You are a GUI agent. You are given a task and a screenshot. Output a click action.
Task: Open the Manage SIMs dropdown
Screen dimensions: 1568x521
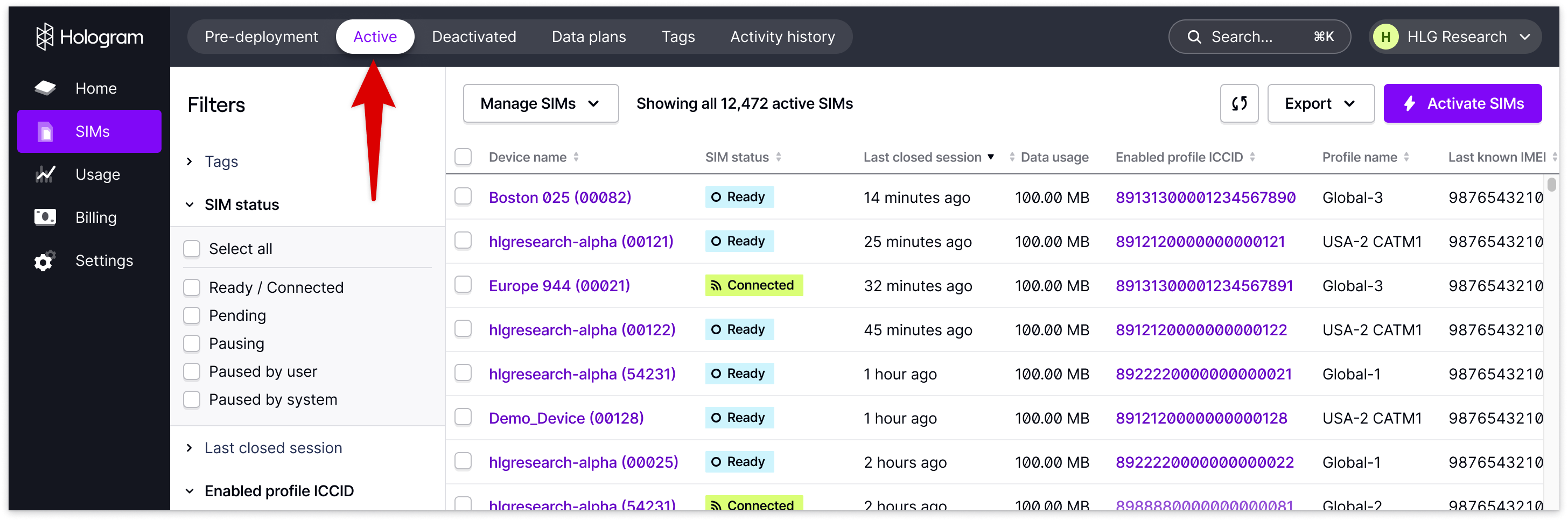pos(541,103)
